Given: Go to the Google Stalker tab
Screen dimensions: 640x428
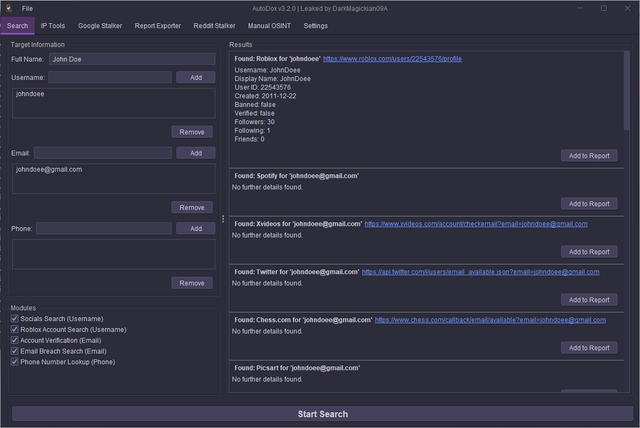Looking at the screenshot, I should pos(100,26).
